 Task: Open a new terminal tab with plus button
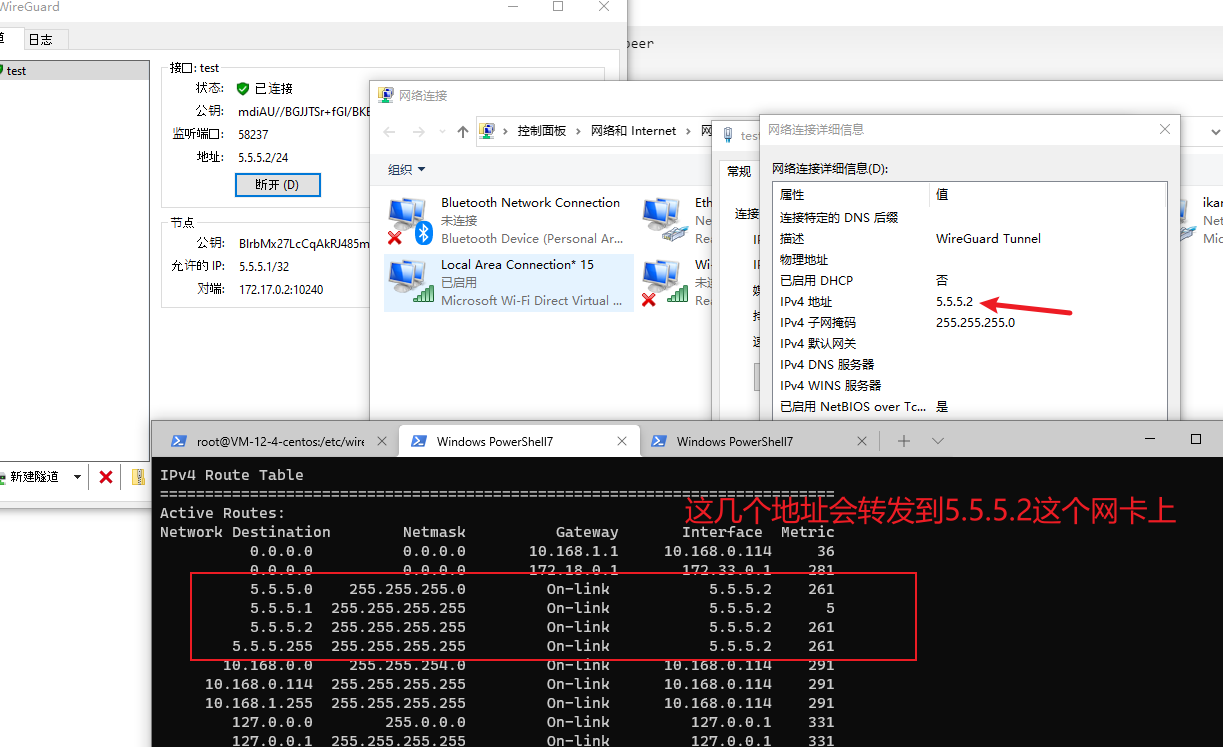click(x=904, y=441)
